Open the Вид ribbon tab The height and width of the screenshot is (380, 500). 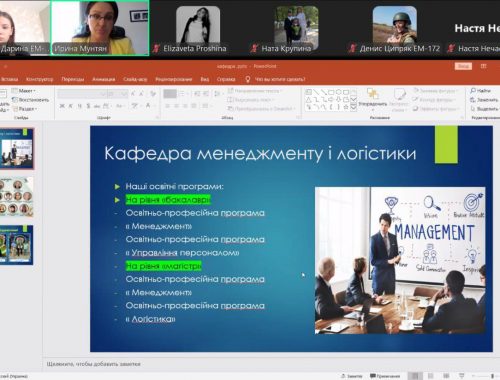click(x=205, y=79)
